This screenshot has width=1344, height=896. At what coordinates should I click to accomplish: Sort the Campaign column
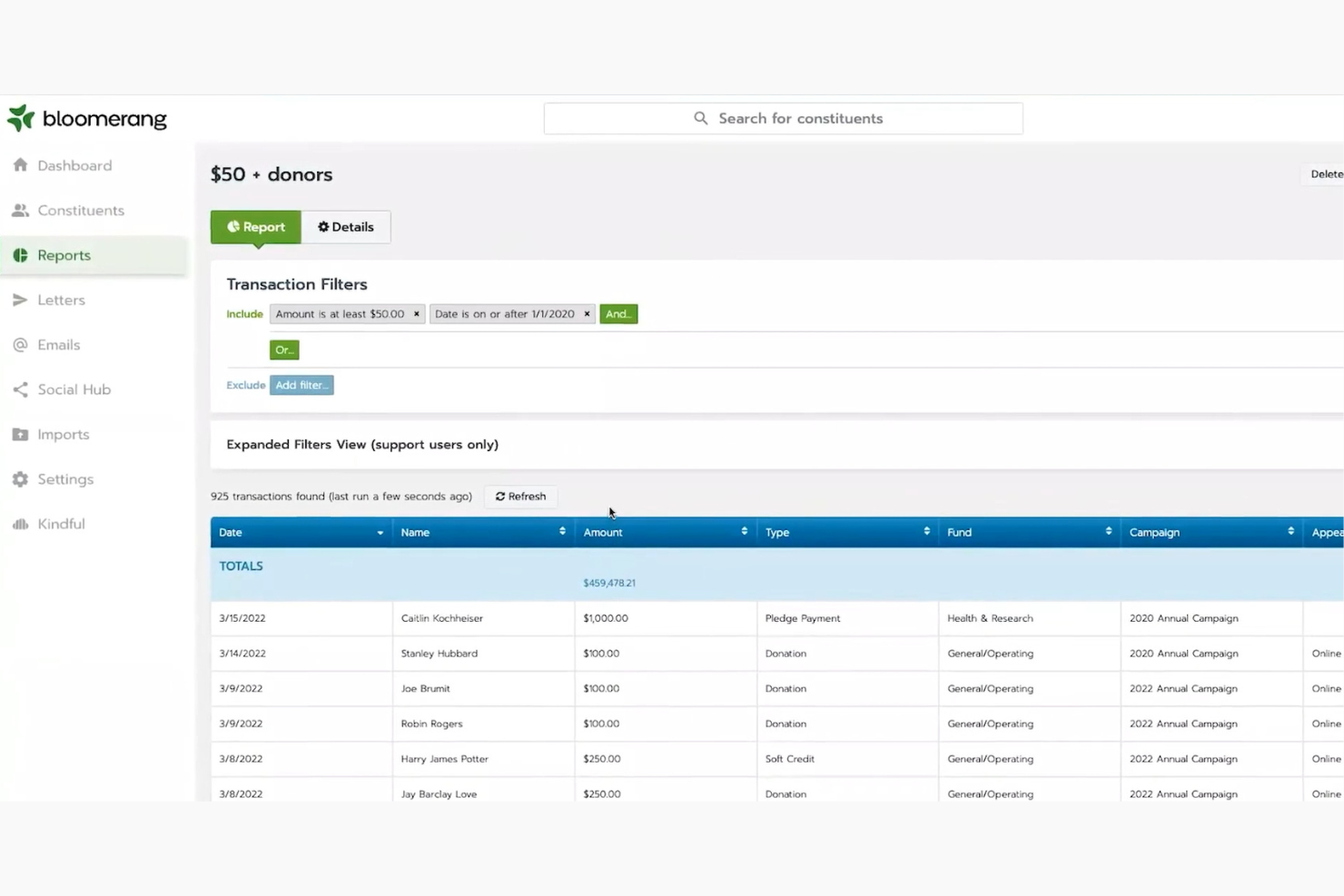click(1290, 531)
